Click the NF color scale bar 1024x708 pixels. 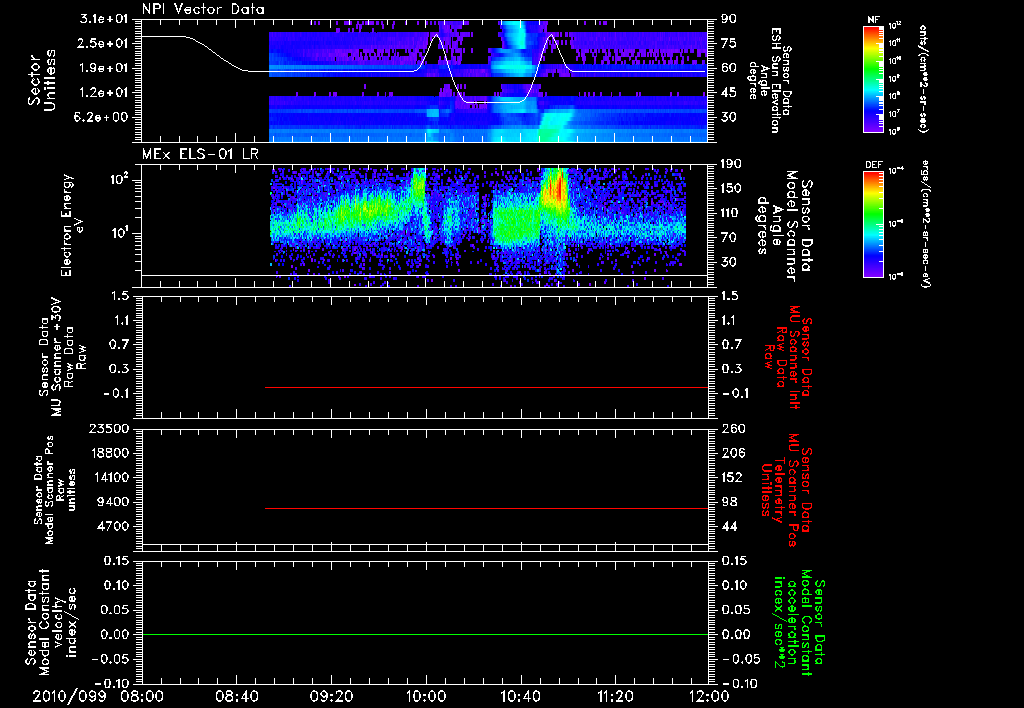(873, 78)
